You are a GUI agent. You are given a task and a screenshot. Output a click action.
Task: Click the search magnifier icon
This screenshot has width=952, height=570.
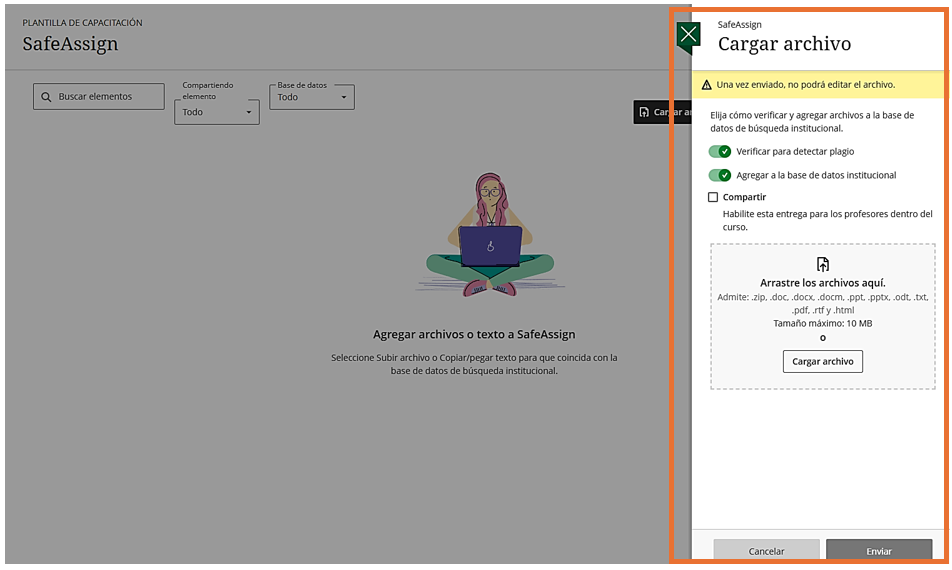click(x=46, y=97)
